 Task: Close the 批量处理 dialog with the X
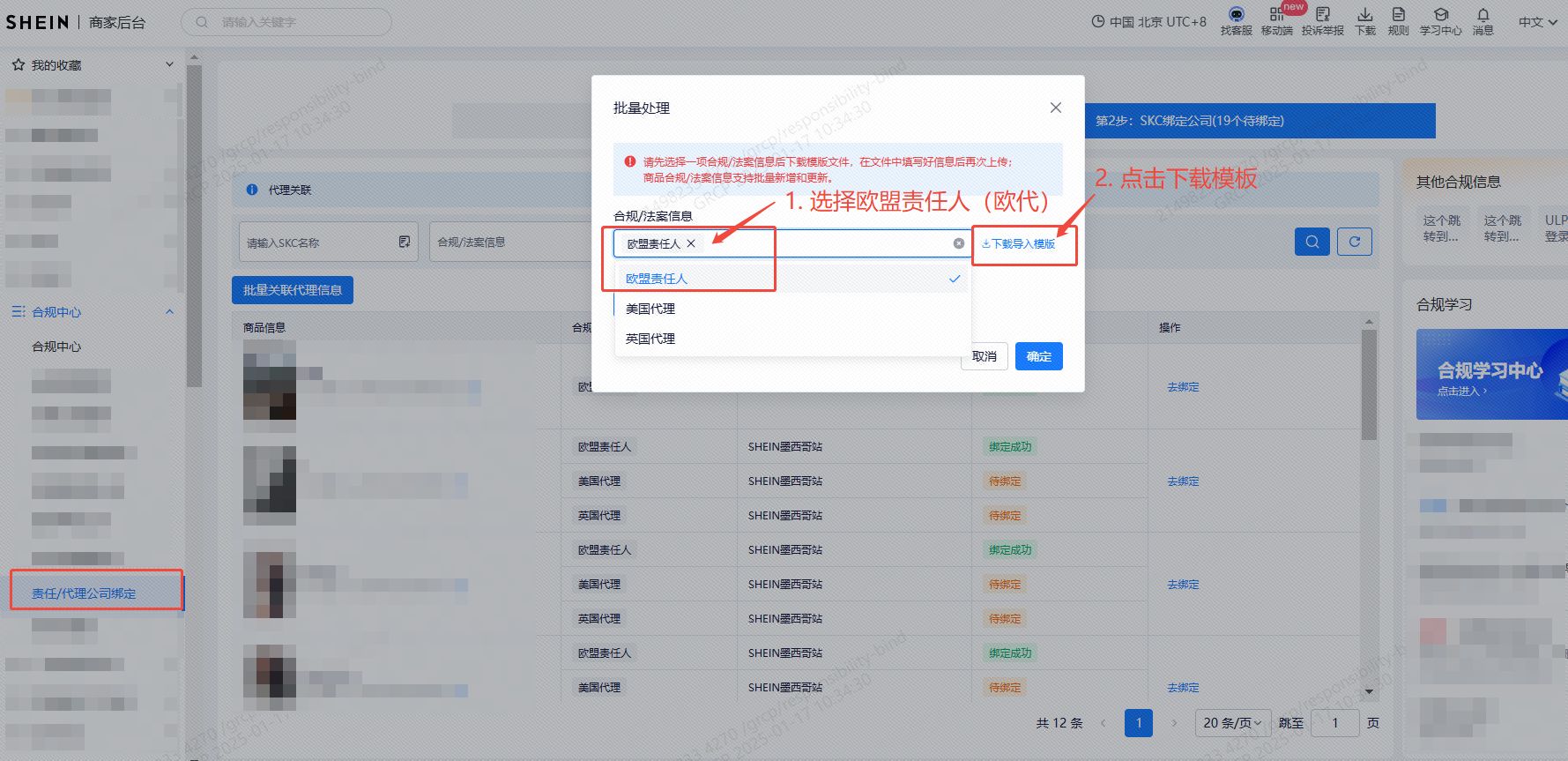coord(1055,108)
